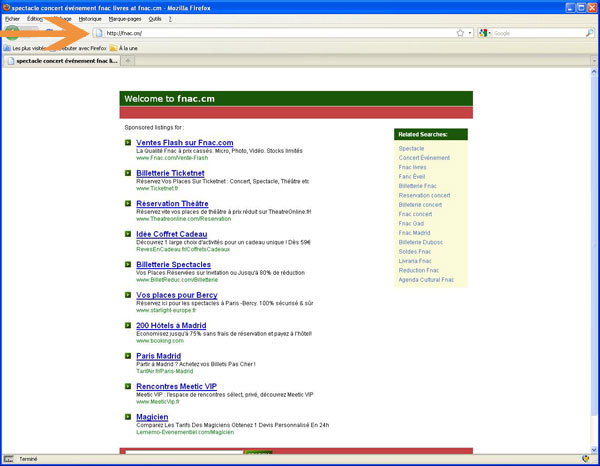This screenshot has height=466, width=600.
Task: Open Réservation Théâtre link
Action: [x=172, y=204]
